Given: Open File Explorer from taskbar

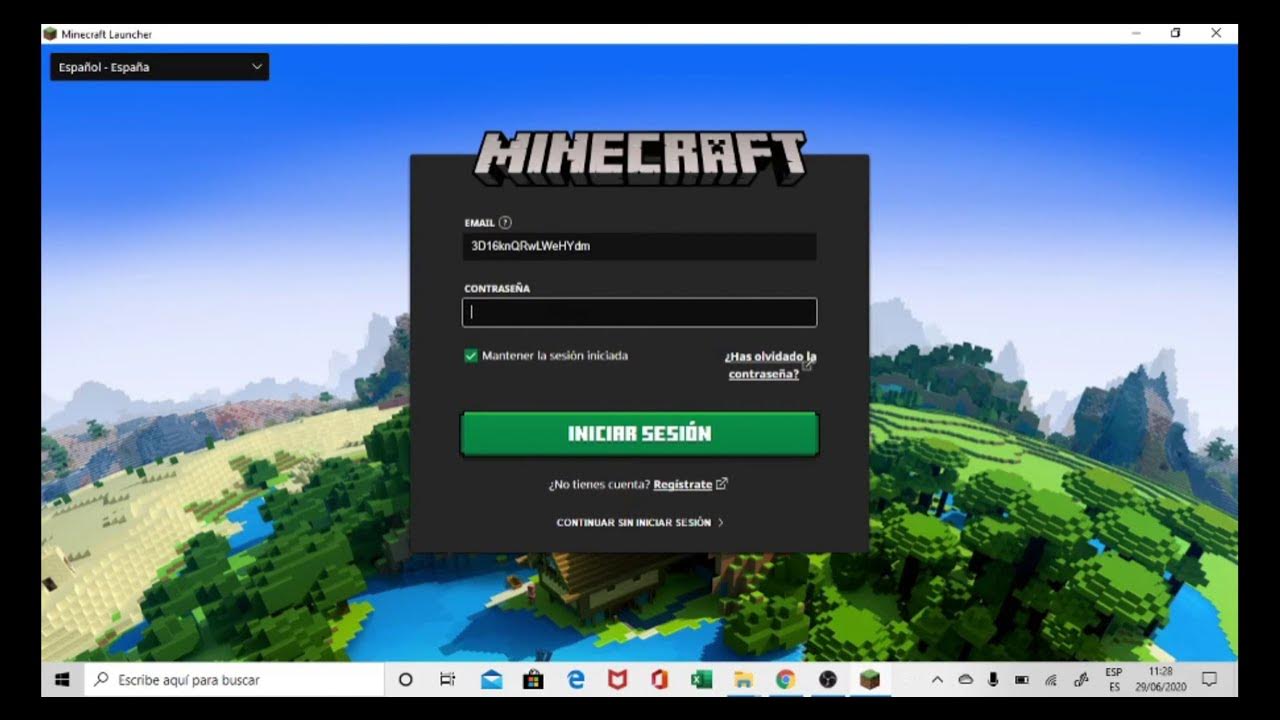Looking at the screenshot, I should tap(743, 680).
